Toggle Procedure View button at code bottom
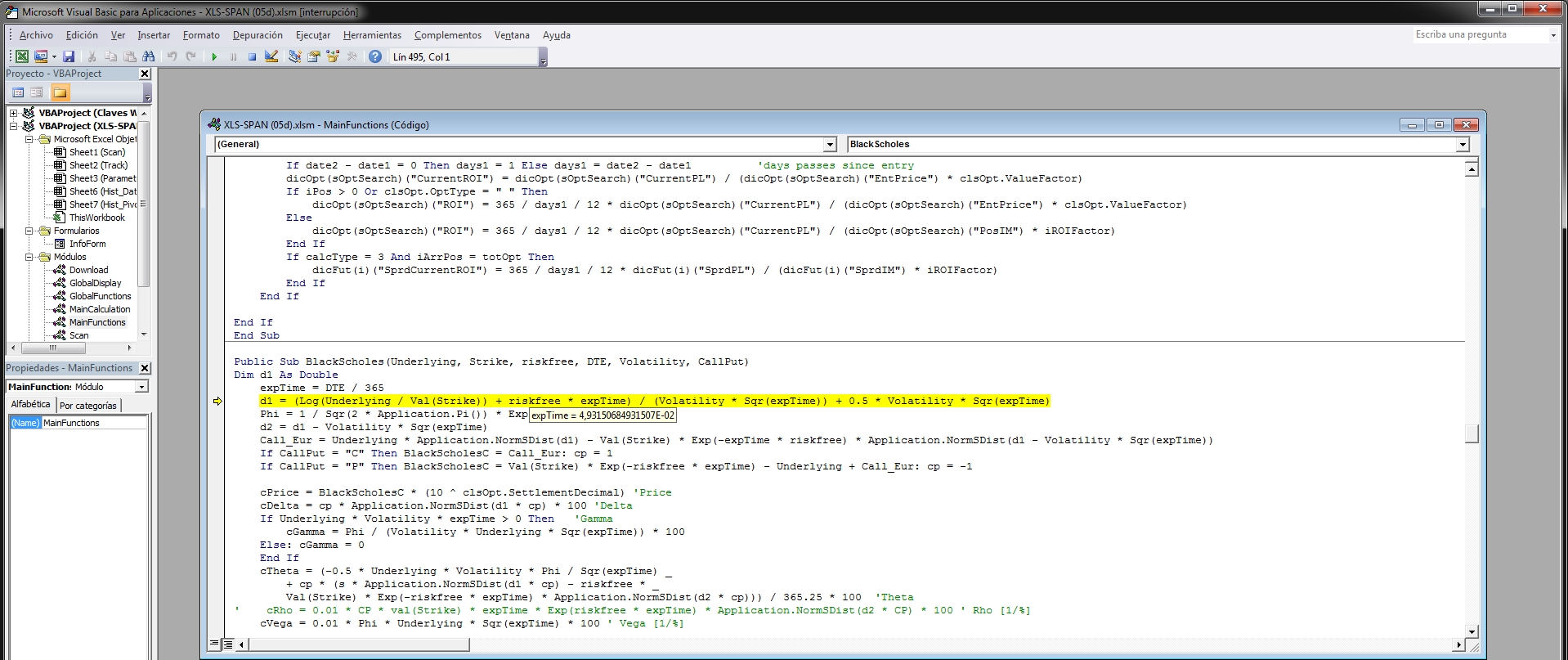The height and width of the screenshot is (660, 1568). (214, 644)
